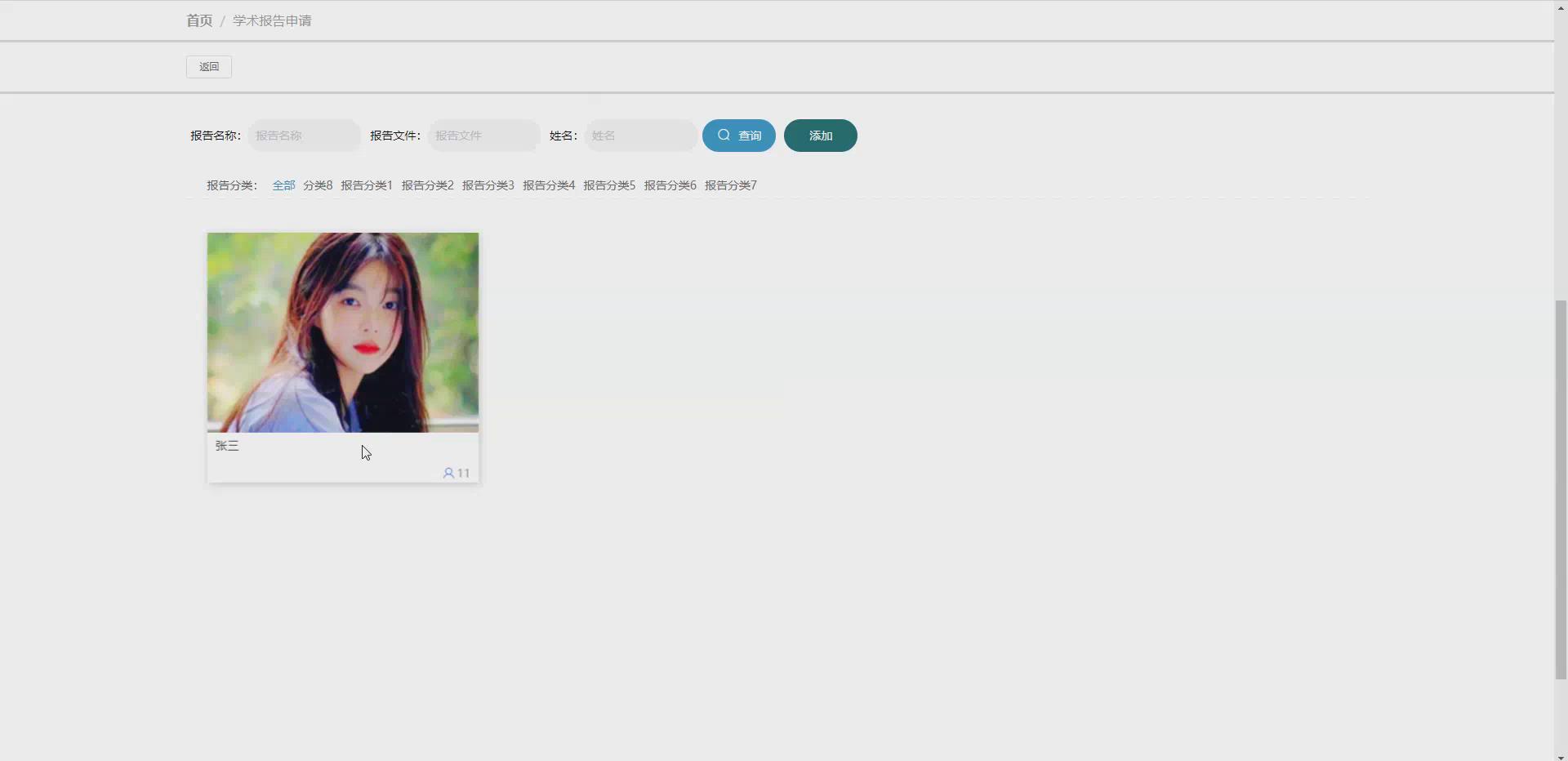The width and height of the screenshot is (1568, 761).
Task: Select the 分类8 category filter
Action: pos(318,185)
